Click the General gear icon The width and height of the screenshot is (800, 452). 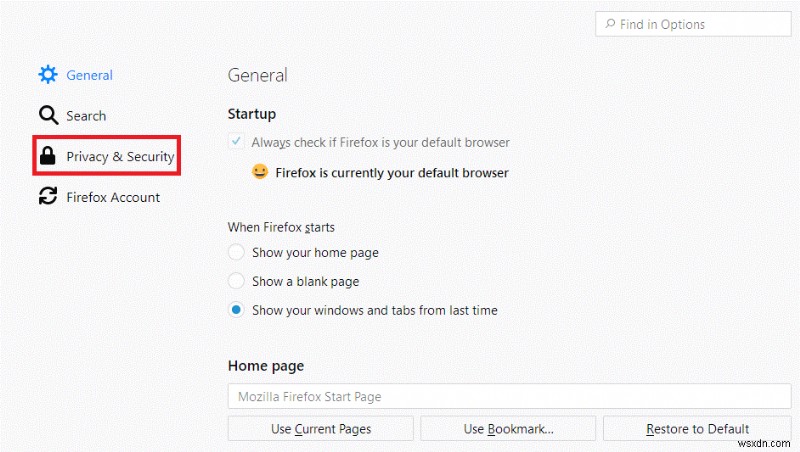47,75
